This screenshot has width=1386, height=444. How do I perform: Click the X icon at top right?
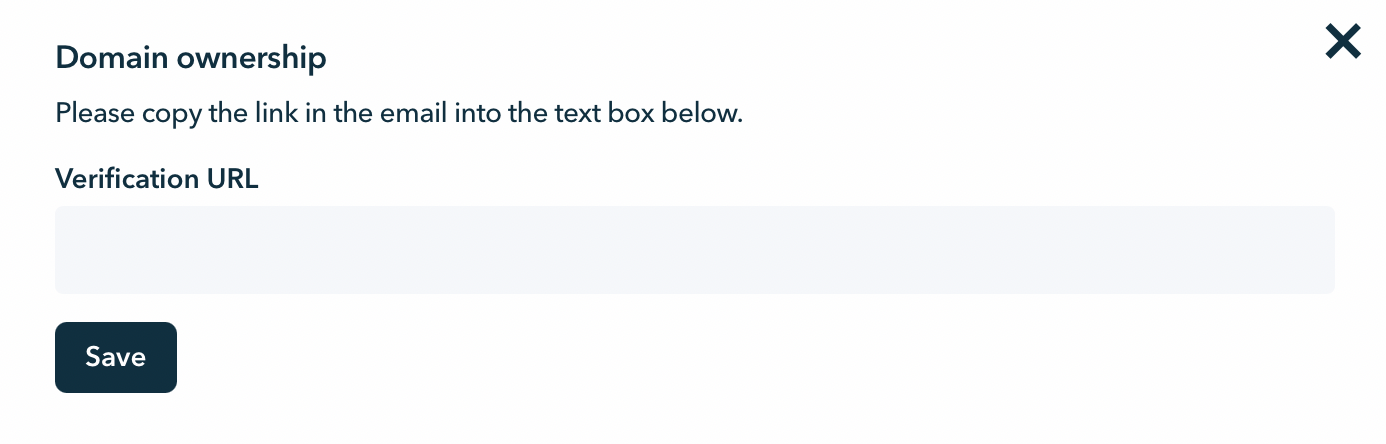(x=1343, y=42)
